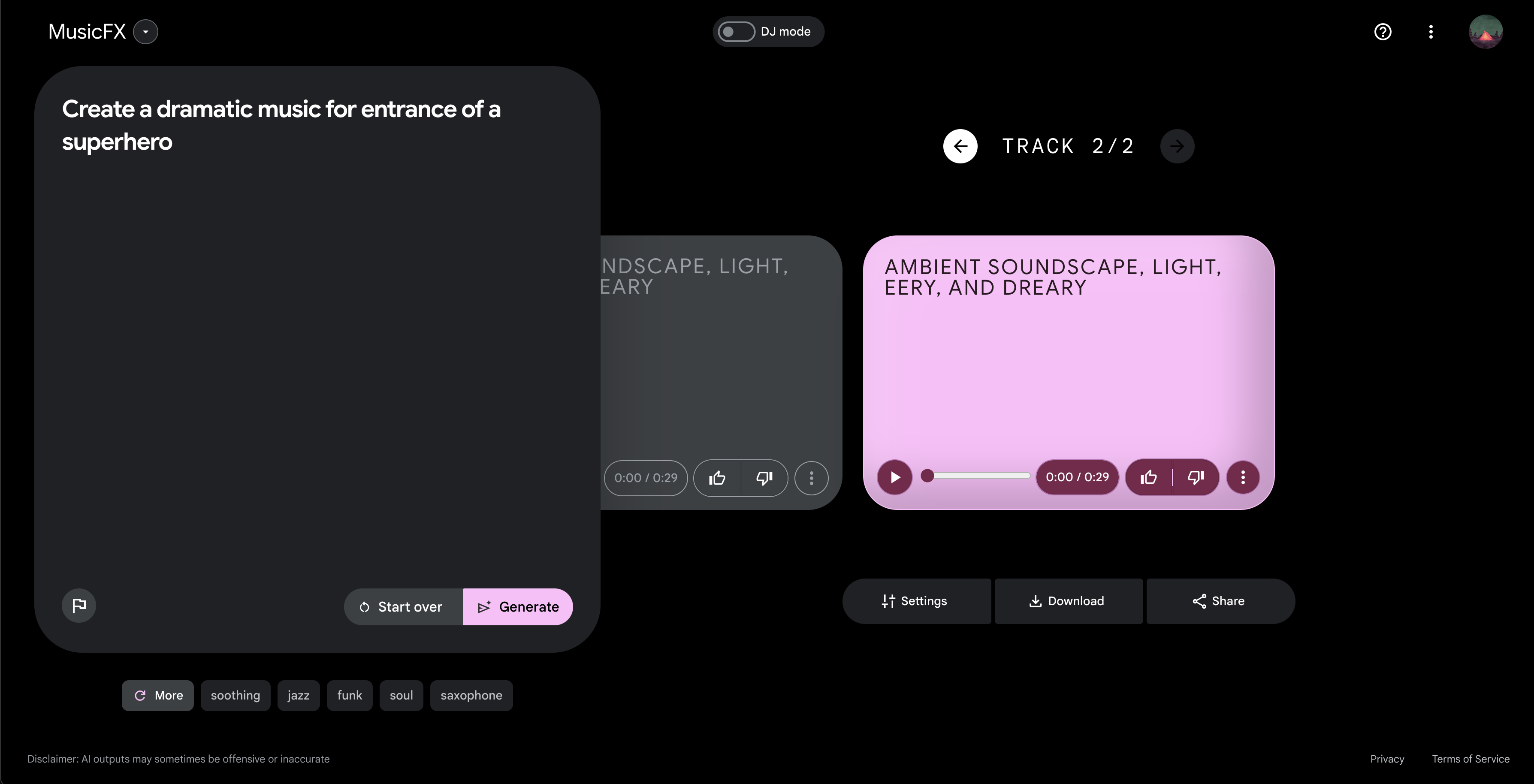Expand the MusicFX dropdown arrow
The image size is (1534, 784).
tap(145, 32)
